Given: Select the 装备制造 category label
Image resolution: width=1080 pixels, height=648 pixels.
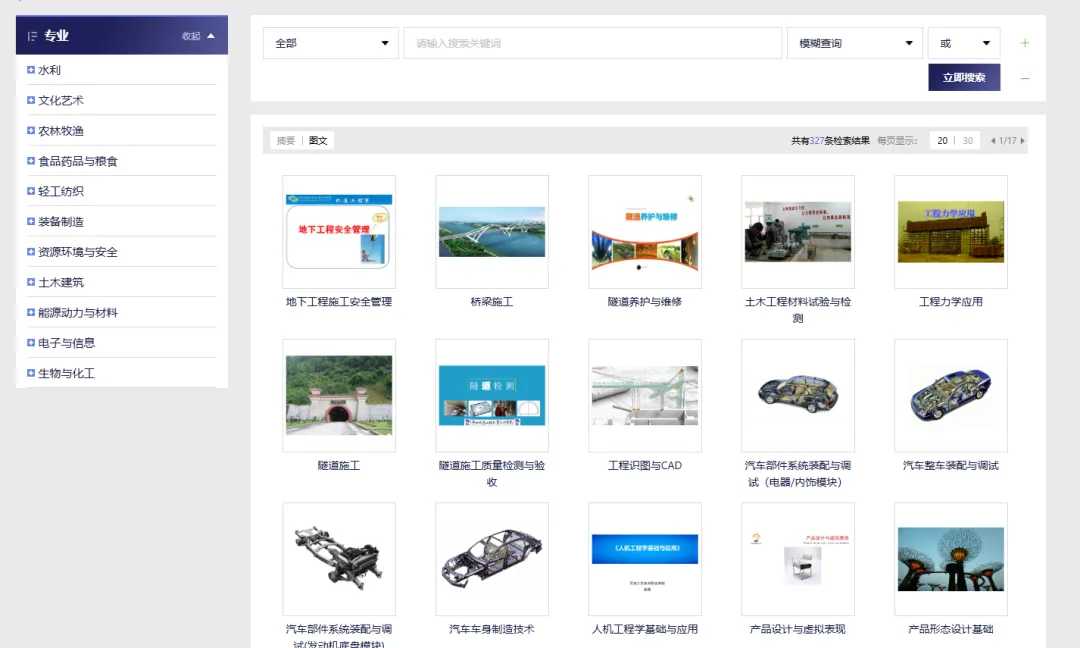Looking at the screenshot, I should tap(61, 222).
